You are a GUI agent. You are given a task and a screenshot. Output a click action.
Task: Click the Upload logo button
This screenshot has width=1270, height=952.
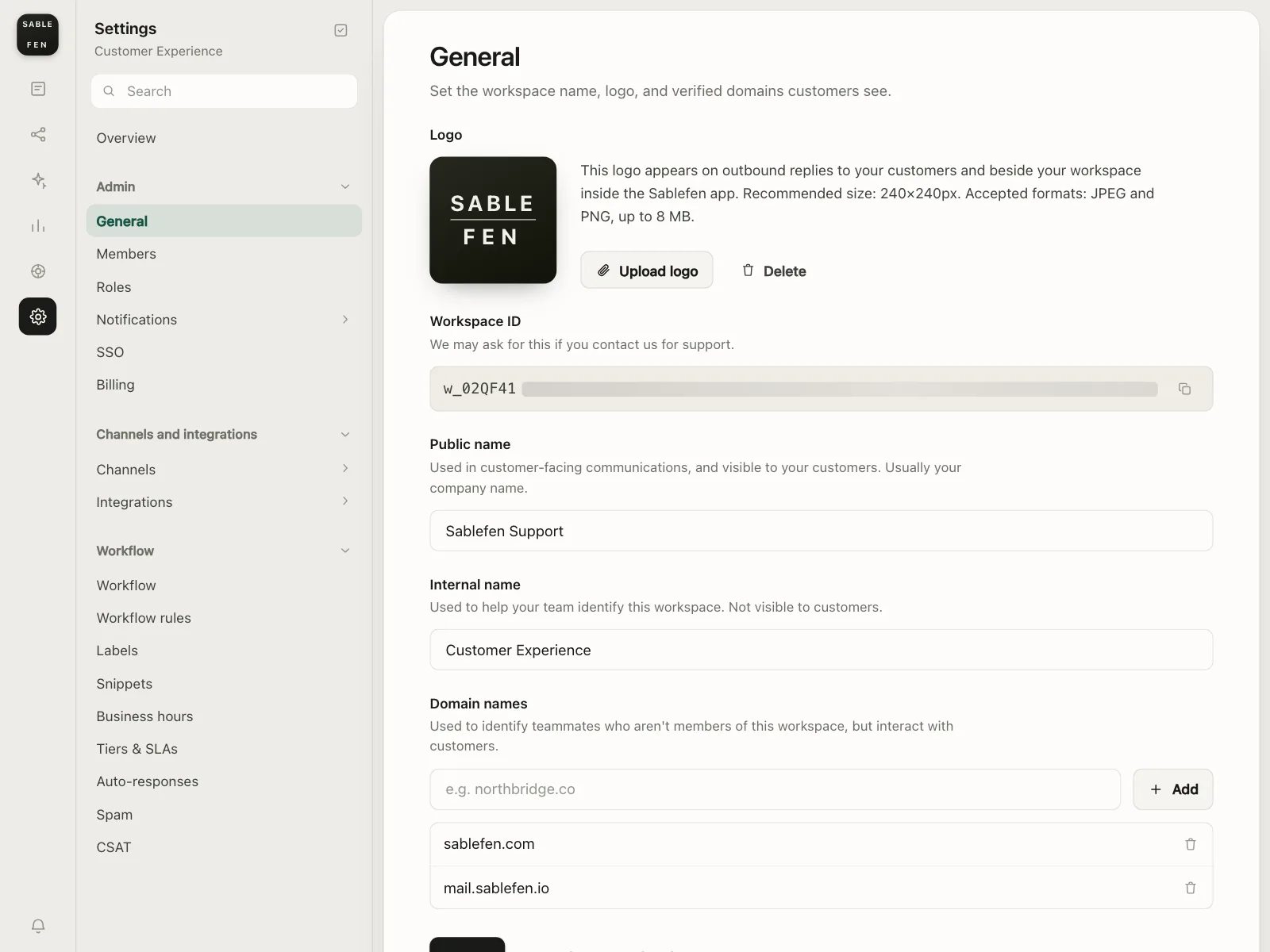click(647, 271)
